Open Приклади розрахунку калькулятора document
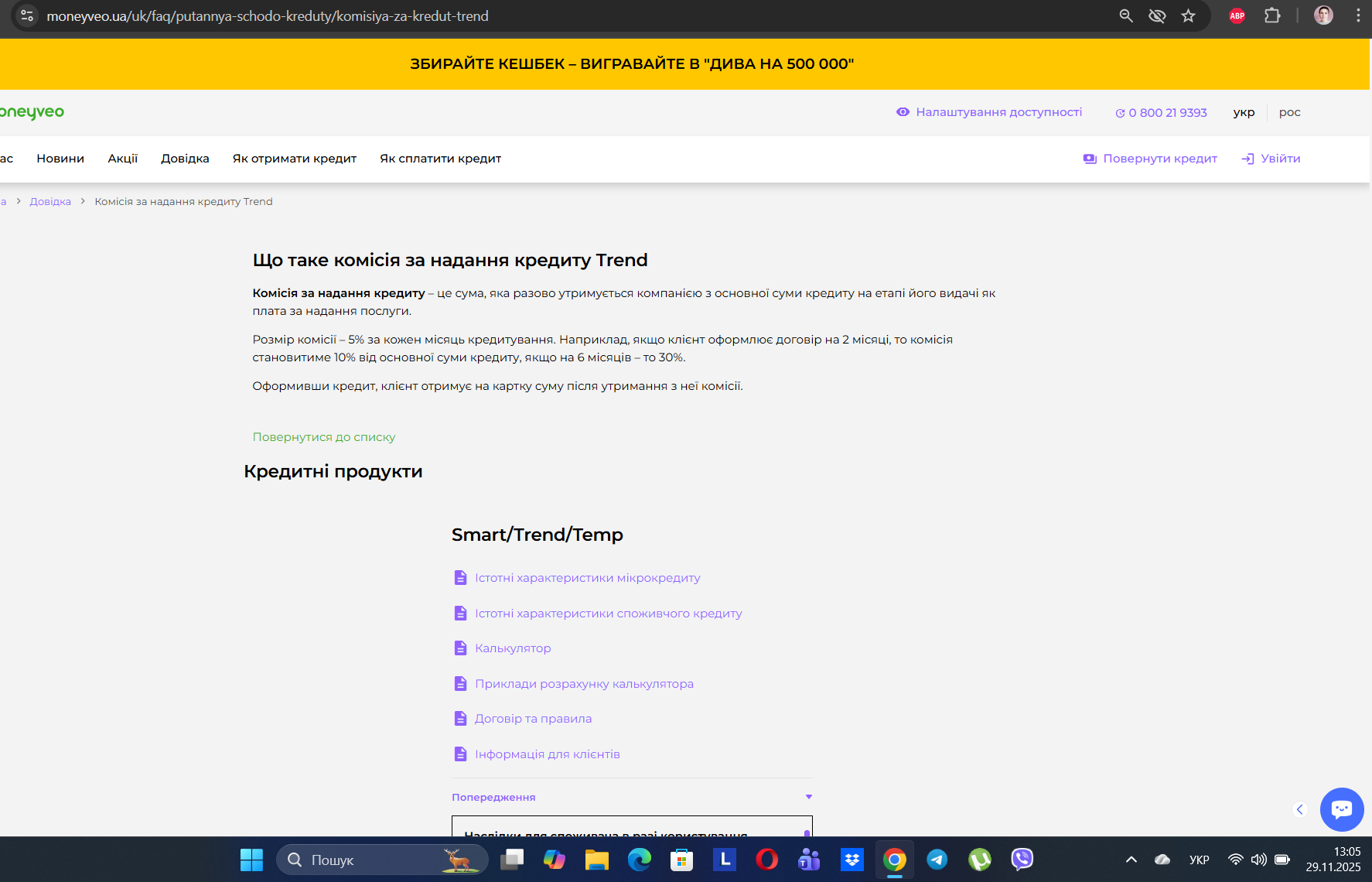This screenshot has width=1372, height=882. point(573,684)
